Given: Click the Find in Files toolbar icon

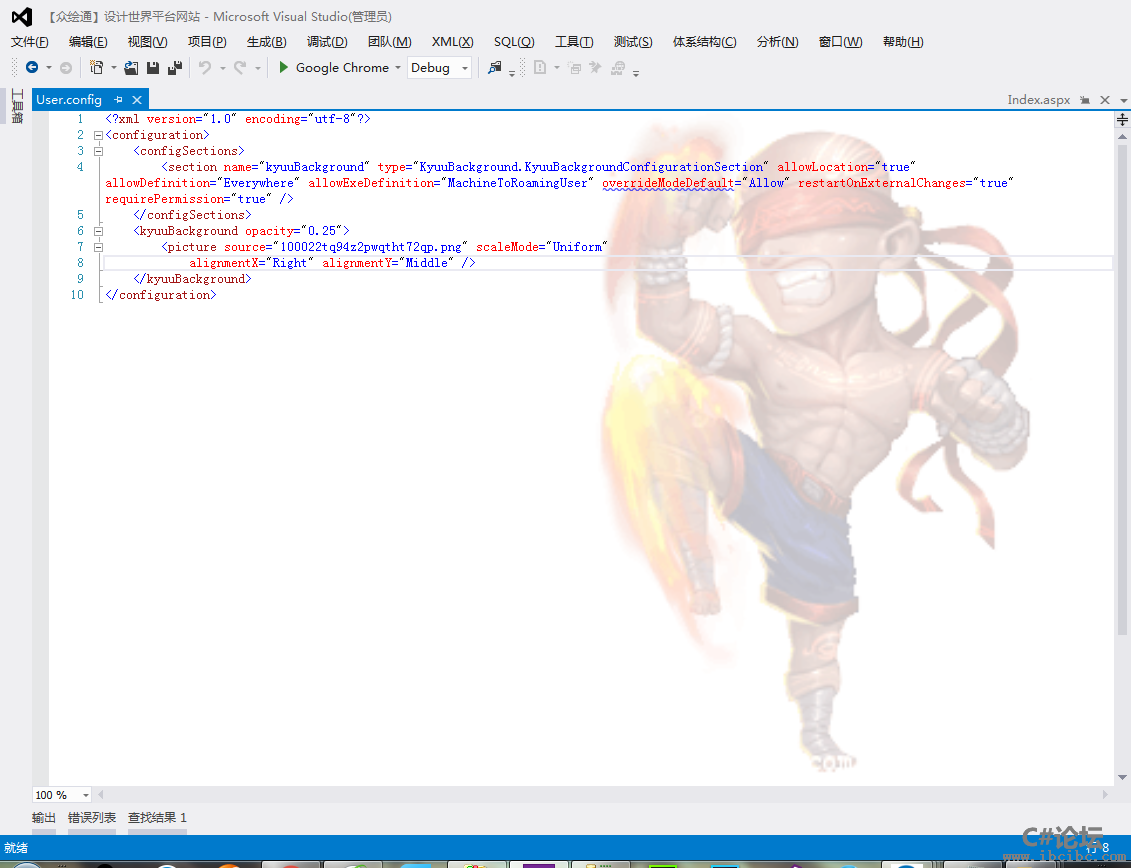Looking at the screenshot, I should (x=495, y=68).
